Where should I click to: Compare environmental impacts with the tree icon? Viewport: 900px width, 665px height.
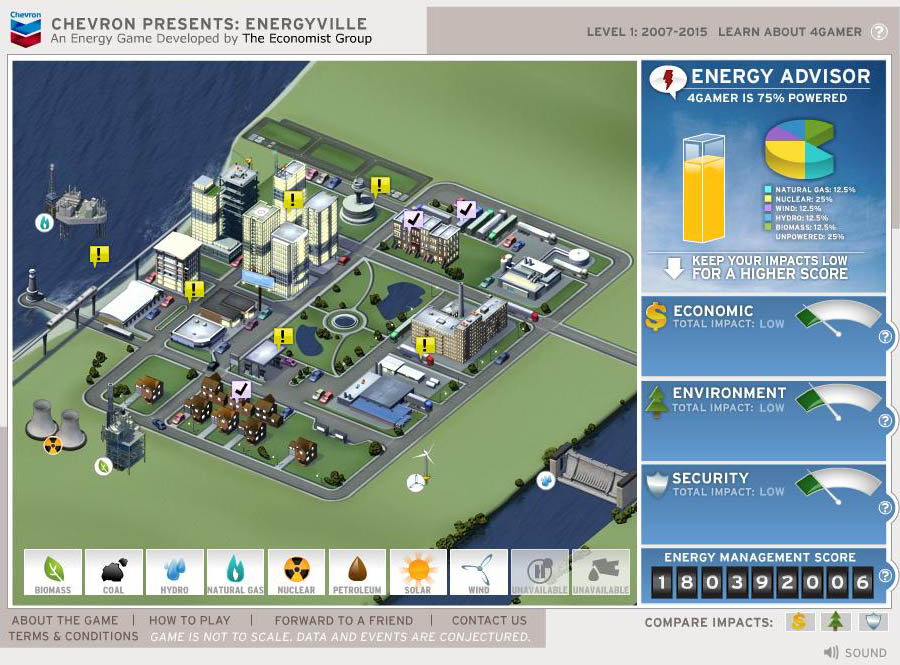click(836, 621)
